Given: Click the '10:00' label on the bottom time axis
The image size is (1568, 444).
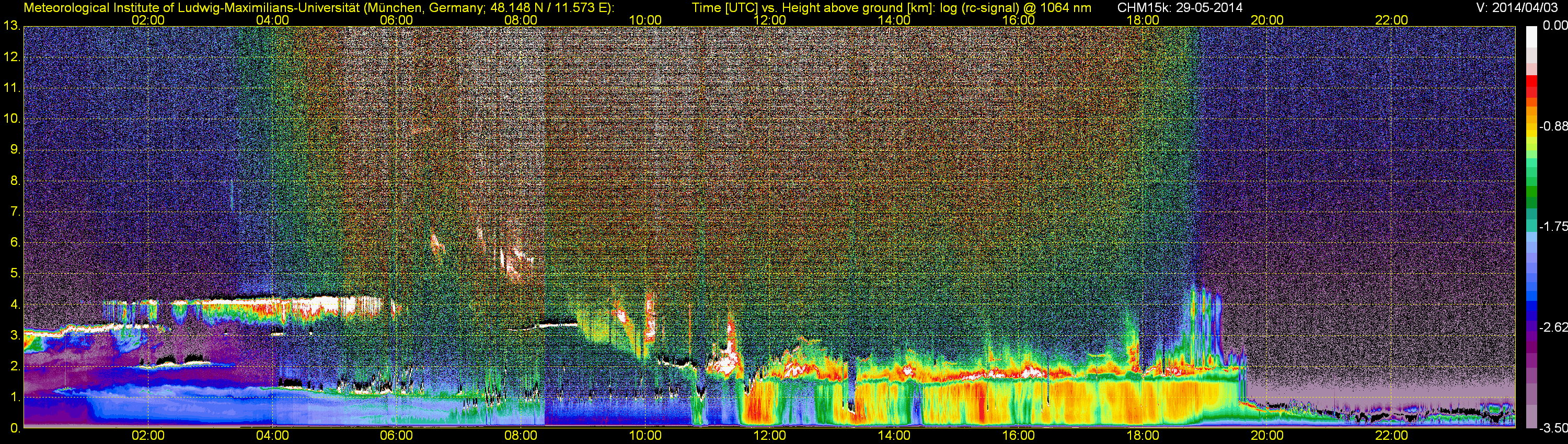Looking at the screenshot, I should [645, 436].
